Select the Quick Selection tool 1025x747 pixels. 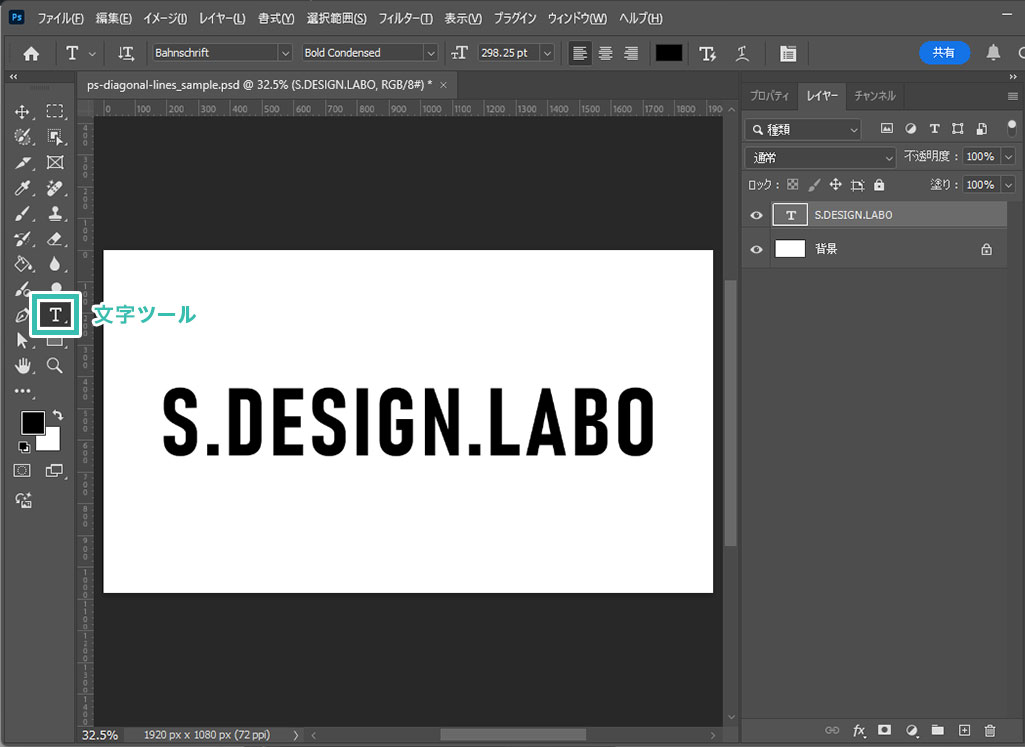click(x=22, y=137)
